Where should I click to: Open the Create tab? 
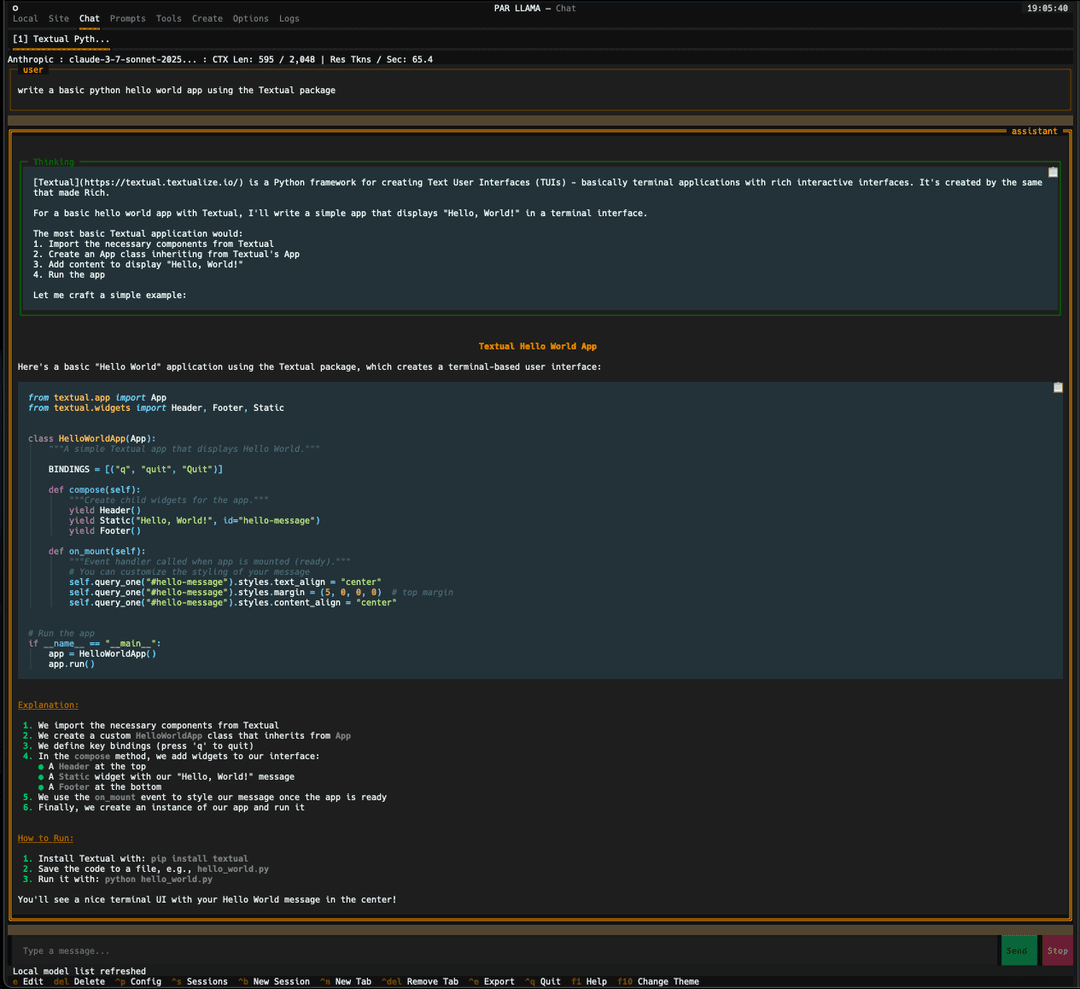(207, 19)
